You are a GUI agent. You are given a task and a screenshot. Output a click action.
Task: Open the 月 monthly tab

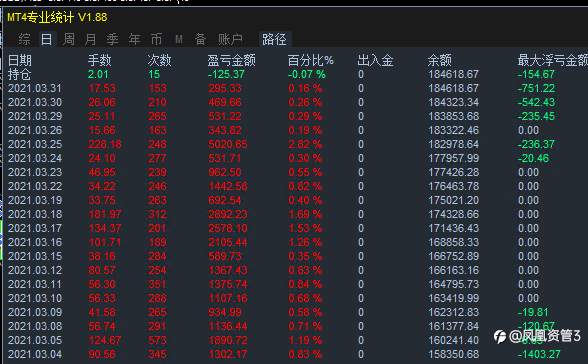[x=90, y=39]
